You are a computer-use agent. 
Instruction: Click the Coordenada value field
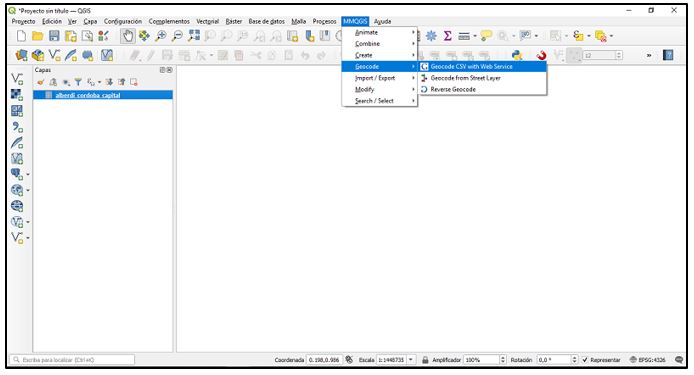coord(324,360)
